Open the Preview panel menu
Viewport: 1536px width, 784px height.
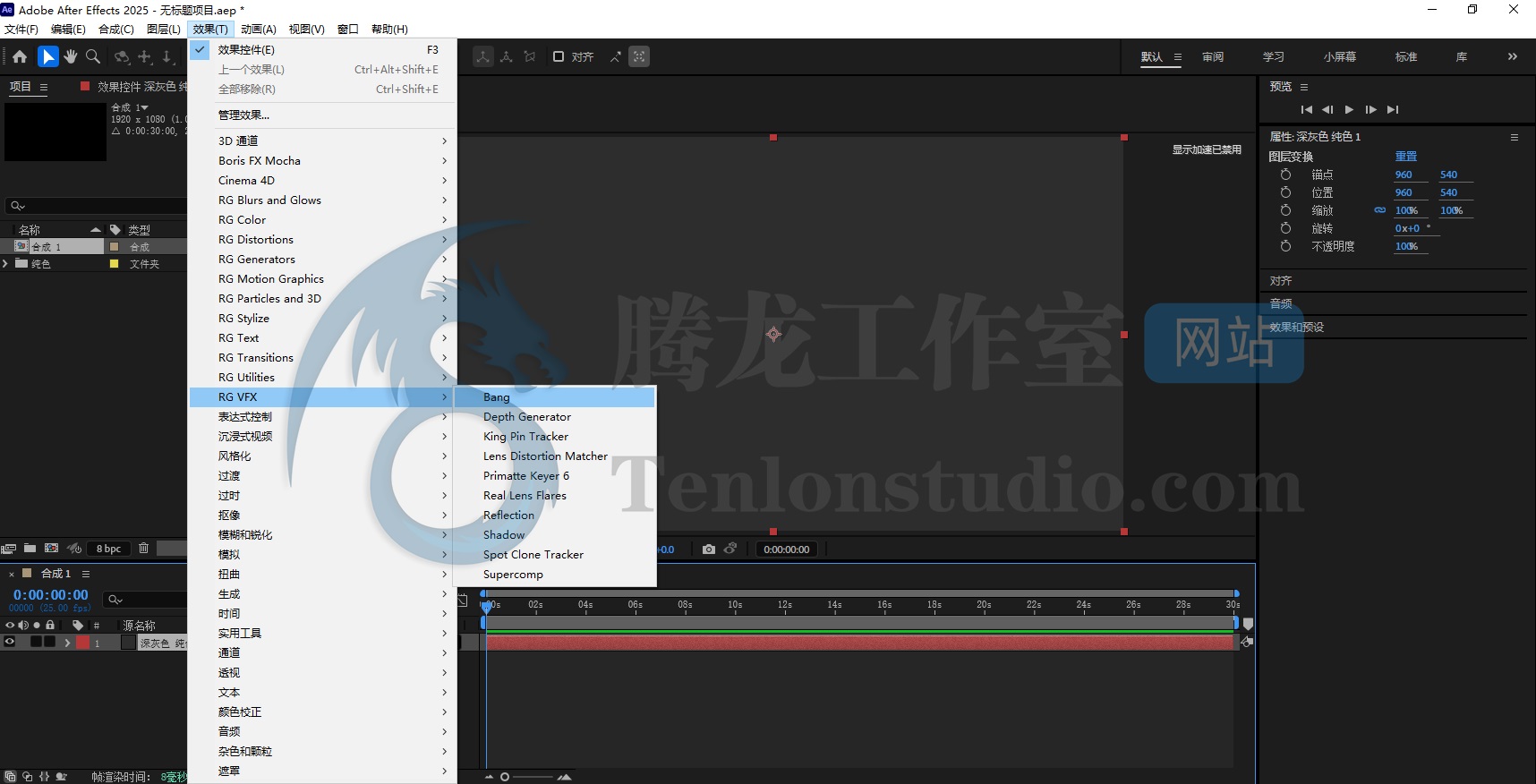click(x=1304, y=87)
